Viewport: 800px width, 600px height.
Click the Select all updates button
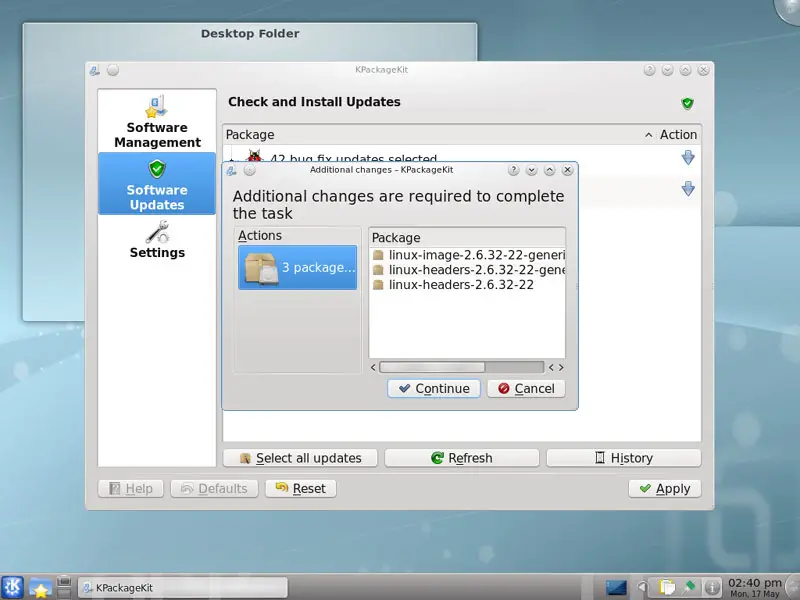pos(300,458)
